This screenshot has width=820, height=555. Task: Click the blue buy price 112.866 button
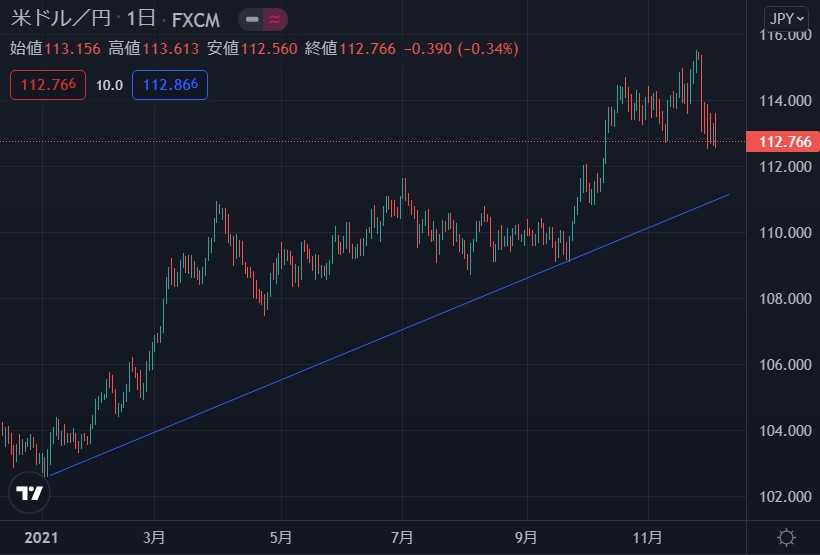coord(170,85)
